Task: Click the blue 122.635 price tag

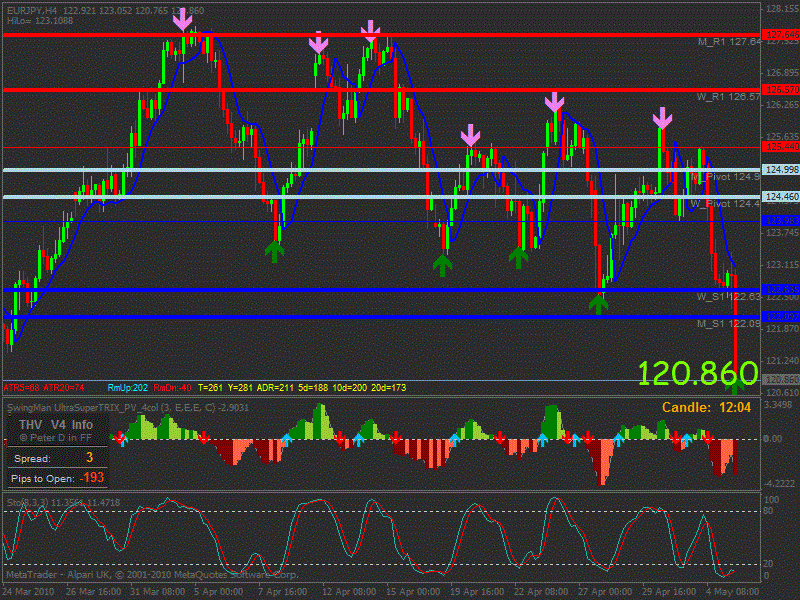Action: coord(781,289)
